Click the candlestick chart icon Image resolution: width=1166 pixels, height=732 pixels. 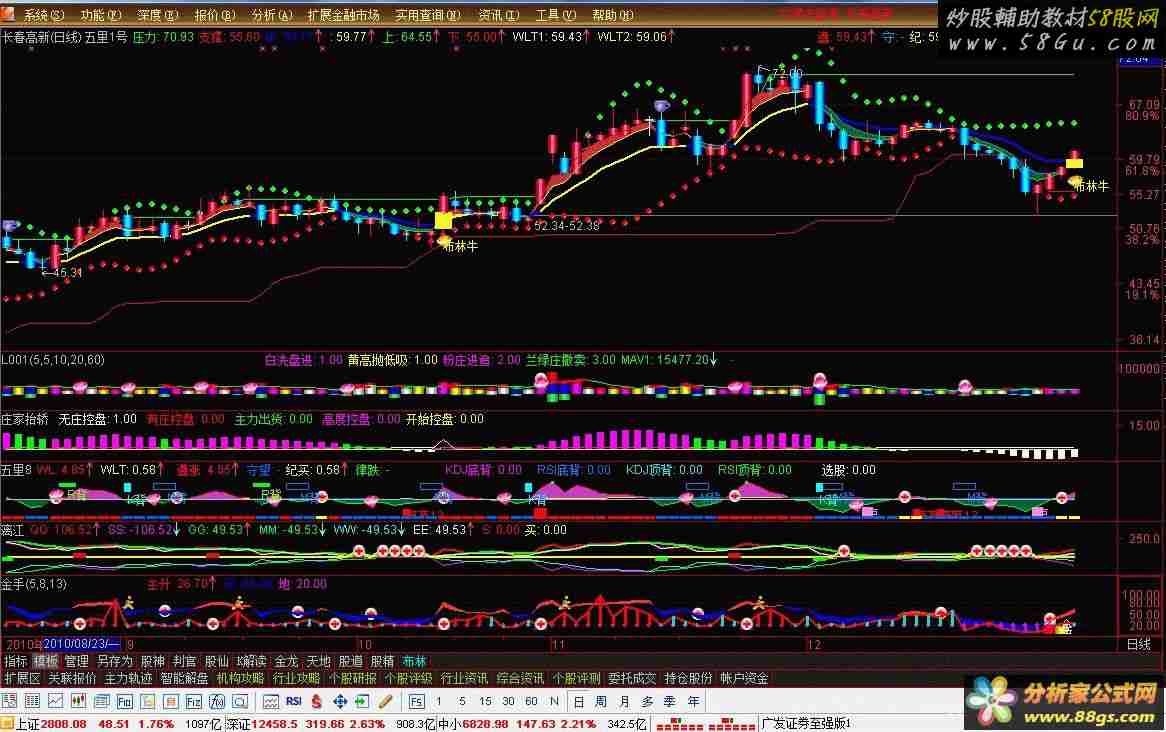coord(78,701)
